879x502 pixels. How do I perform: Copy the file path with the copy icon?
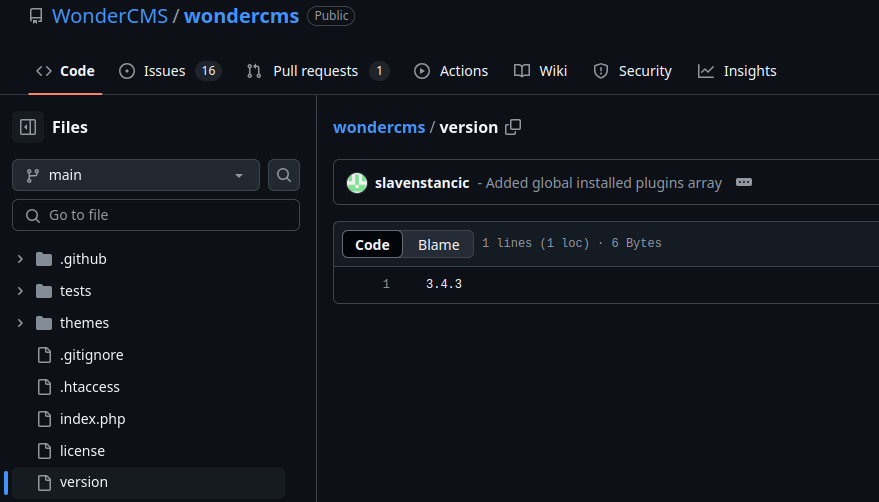tap(513, 127)
